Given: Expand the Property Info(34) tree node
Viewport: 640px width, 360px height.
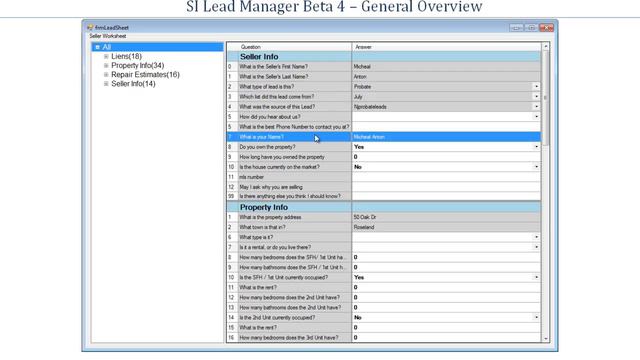Looking at the screenshot, I should tap(106, 65).
